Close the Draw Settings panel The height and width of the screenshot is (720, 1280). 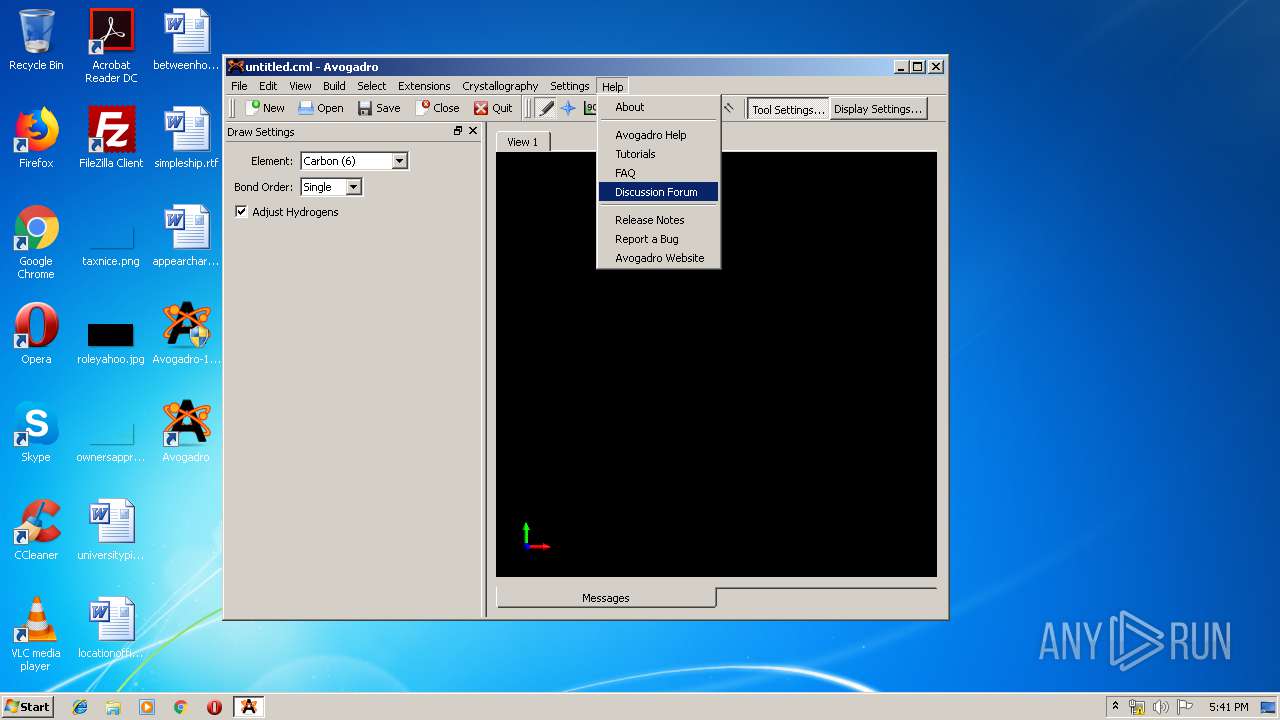[473, 131]
